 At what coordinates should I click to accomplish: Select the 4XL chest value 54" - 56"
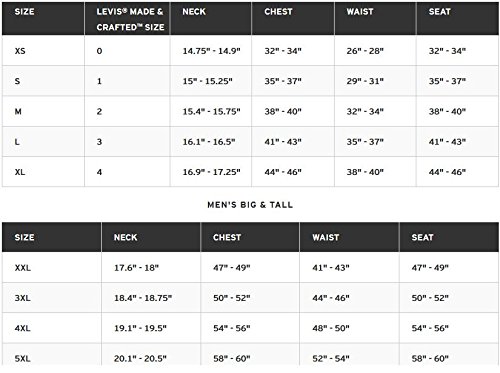232,328
